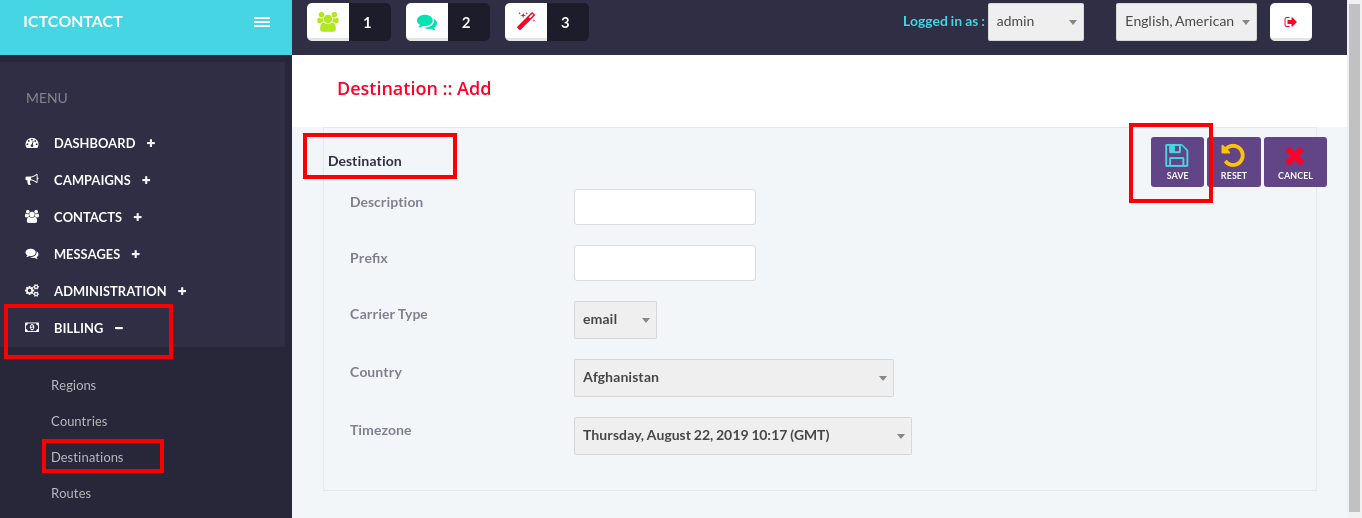Click the Dashboard gauge icon
This screenshot has height=518, width=1362.
point(32,143)
